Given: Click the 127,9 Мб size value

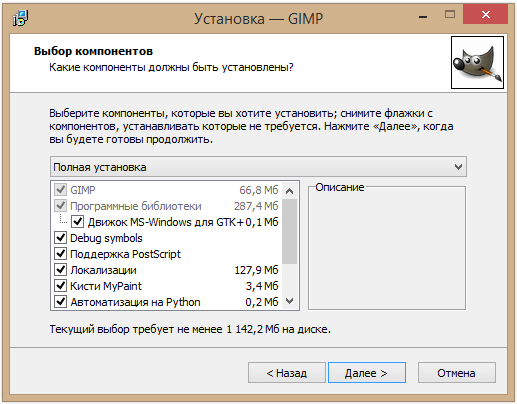Looking at the screenshot, I should [256, 270].
